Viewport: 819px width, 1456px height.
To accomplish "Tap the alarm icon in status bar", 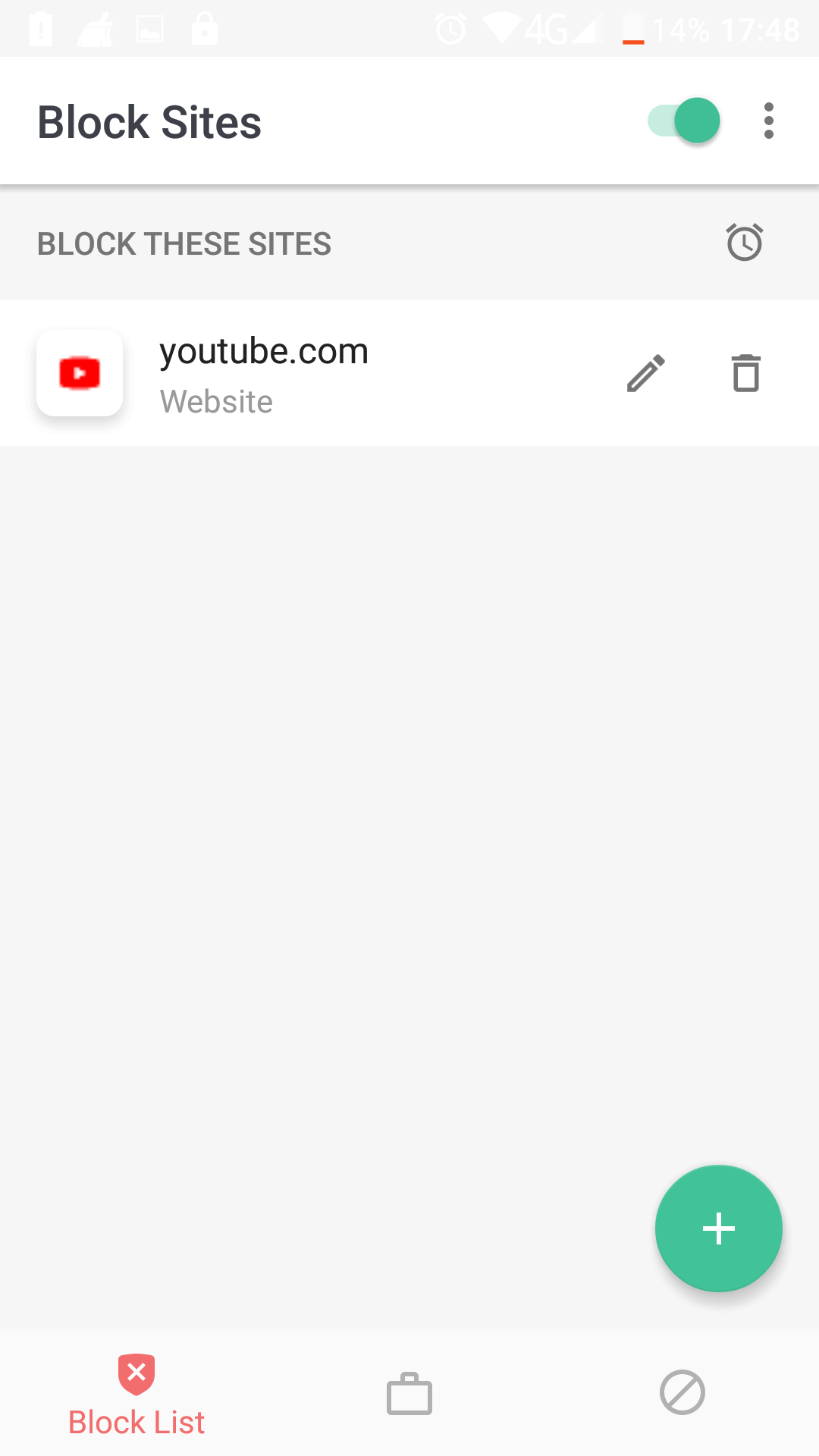I will pos(451,30).
